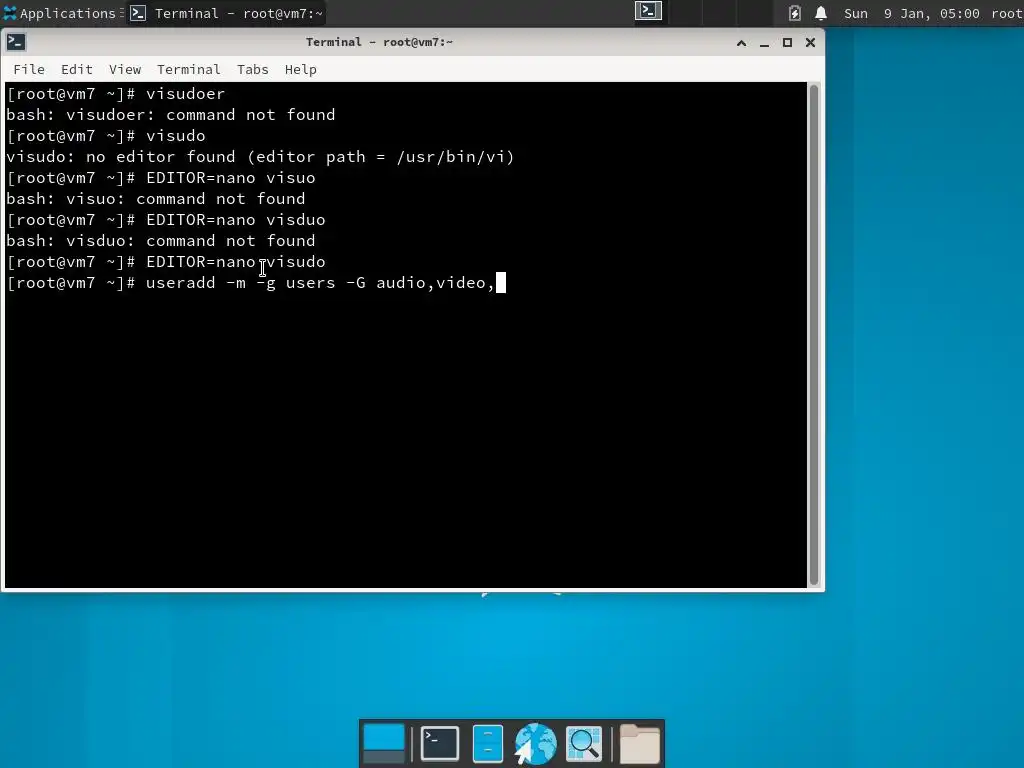Viewport: 1024px width, 768px height.
Task: Open the root user menu
Action: click(1006, 13)
